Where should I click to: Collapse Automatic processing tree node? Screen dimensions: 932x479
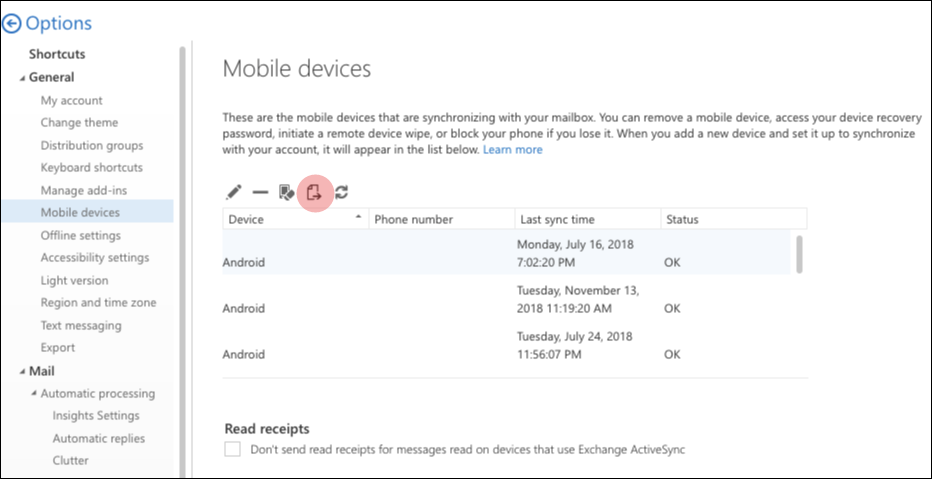click(34, 393)
